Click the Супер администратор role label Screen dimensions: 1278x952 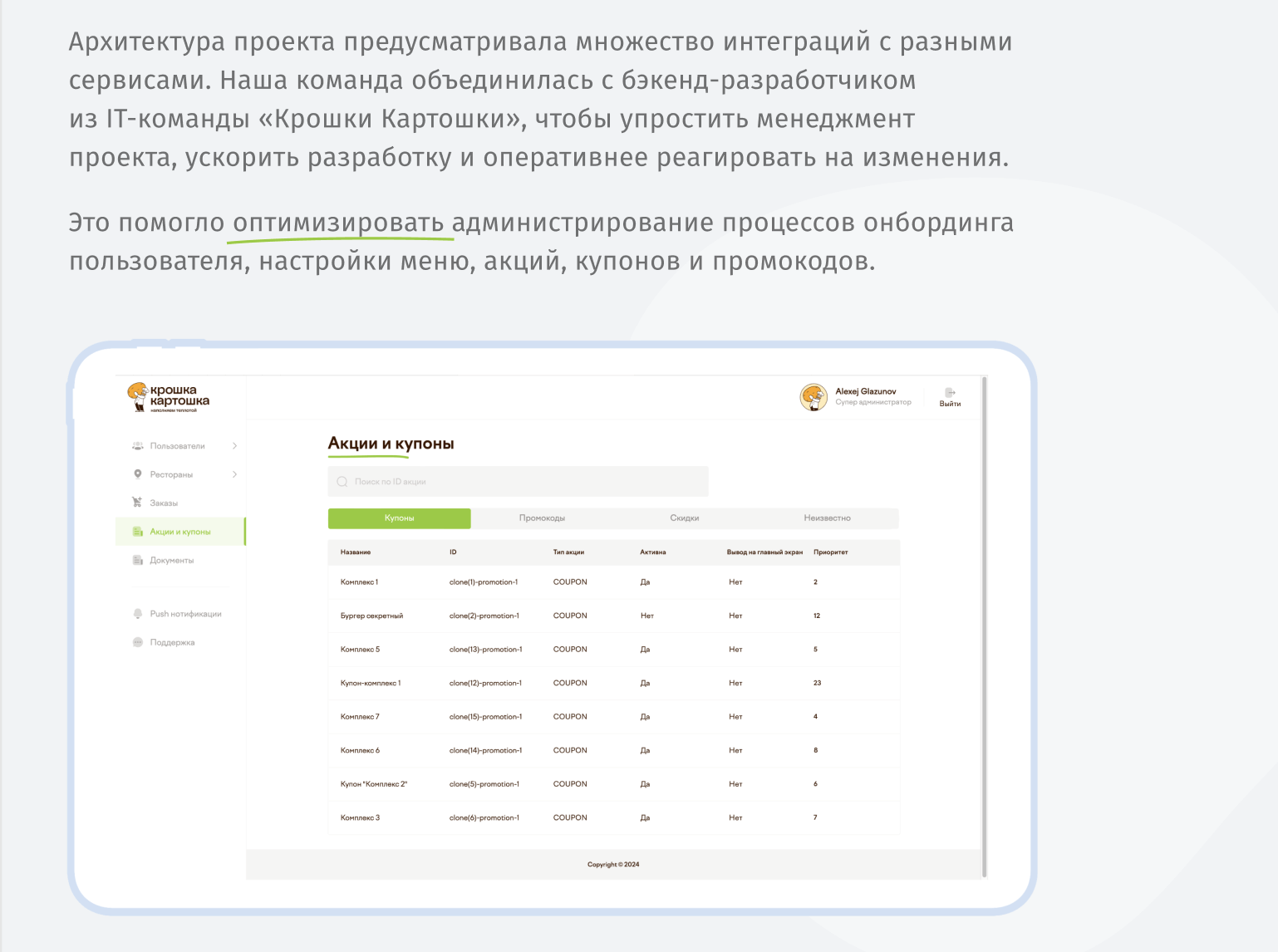click(x=873, y=402)
